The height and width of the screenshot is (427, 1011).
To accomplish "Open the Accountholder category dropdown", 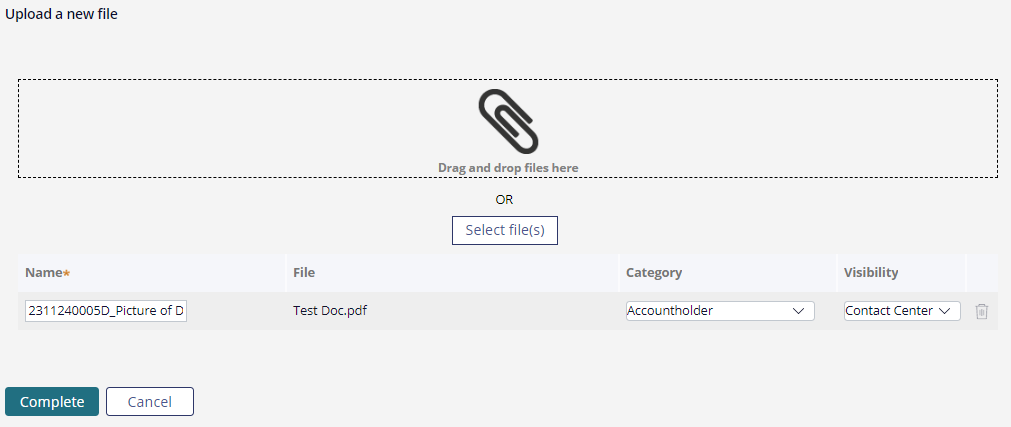I will coord(720,311).
